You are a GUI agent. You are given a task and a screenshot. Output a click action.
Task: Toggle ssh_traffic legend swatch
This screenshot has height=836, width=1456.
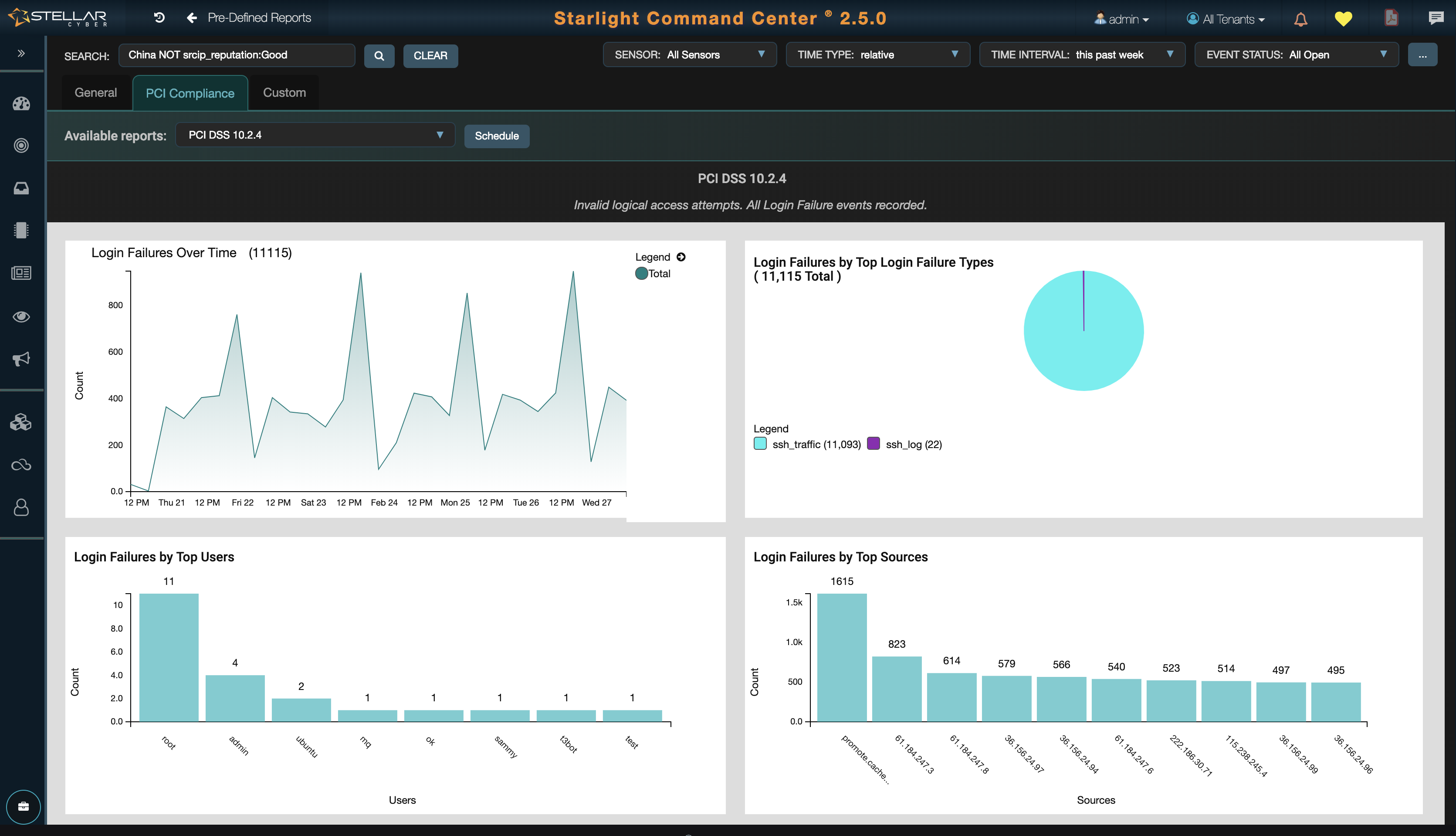pyautogui.click(x=760, y=443)
